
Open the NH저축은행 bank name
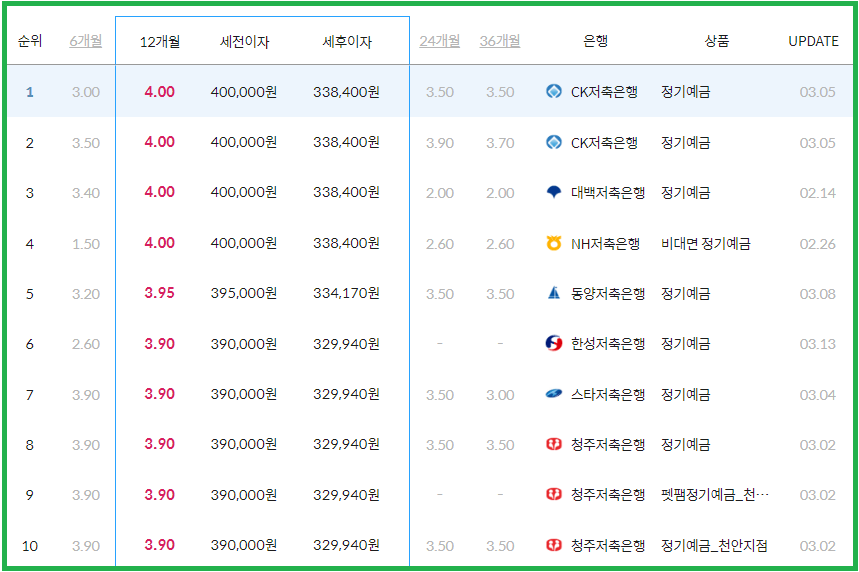tap(605, 244)
